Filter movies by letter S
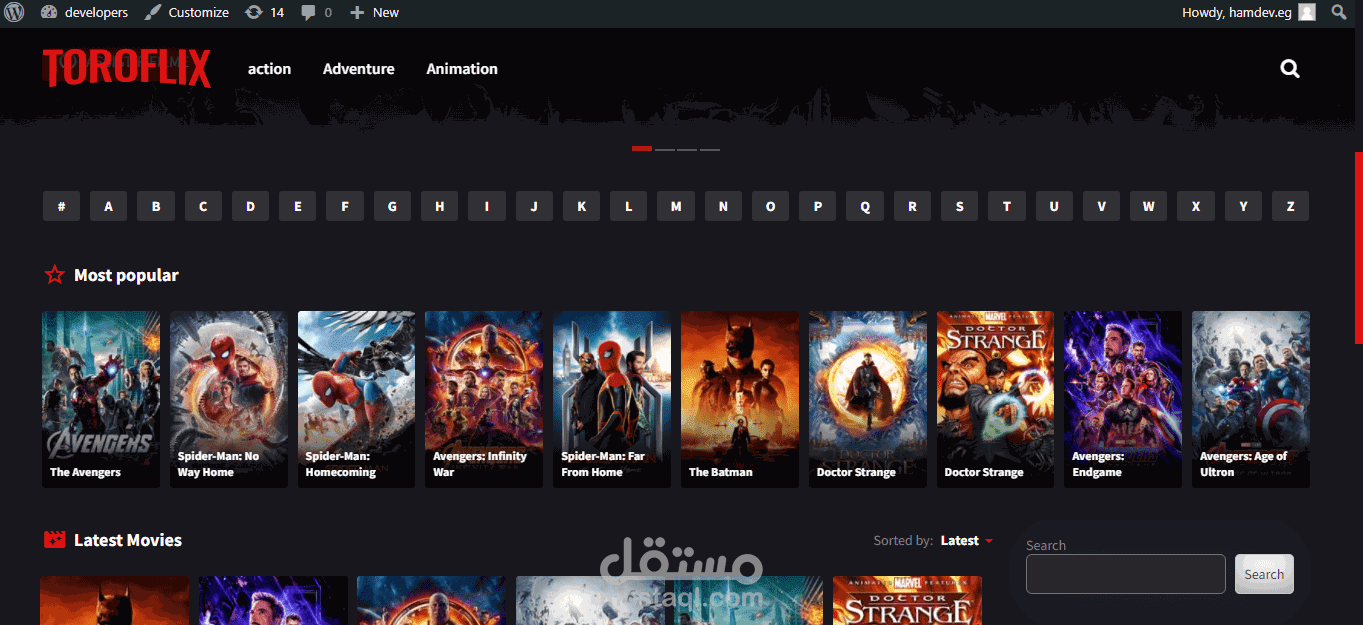1363x625 pixels. pyautogui.click(x=959, y=206)
